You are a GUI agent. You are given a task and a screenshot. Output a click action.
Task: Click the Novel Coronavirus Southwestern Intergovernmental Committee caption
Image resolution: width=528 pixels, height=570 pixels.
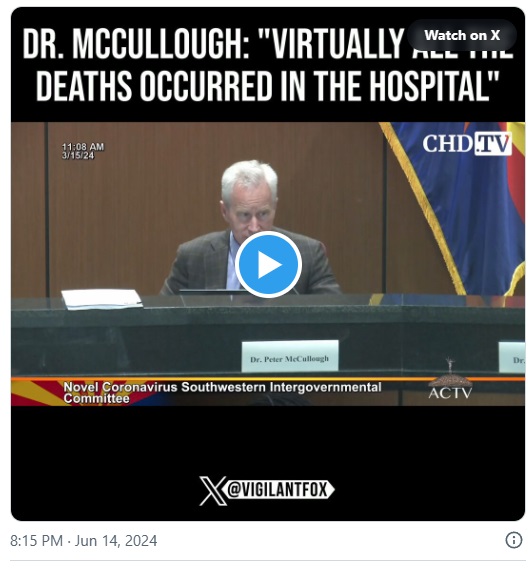tap(222, 393)
